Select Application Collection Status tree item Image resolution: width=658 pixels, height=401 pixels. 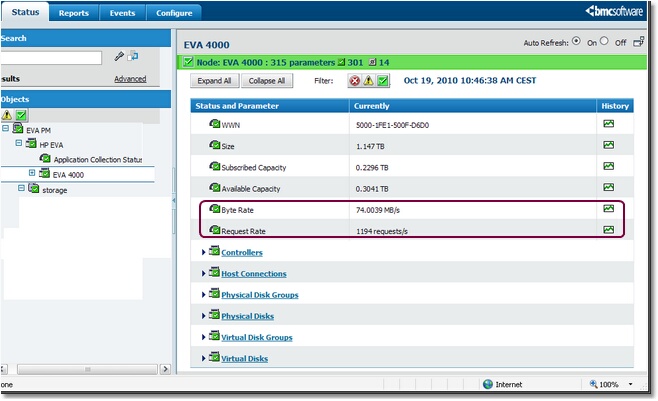tap(98, 160)
